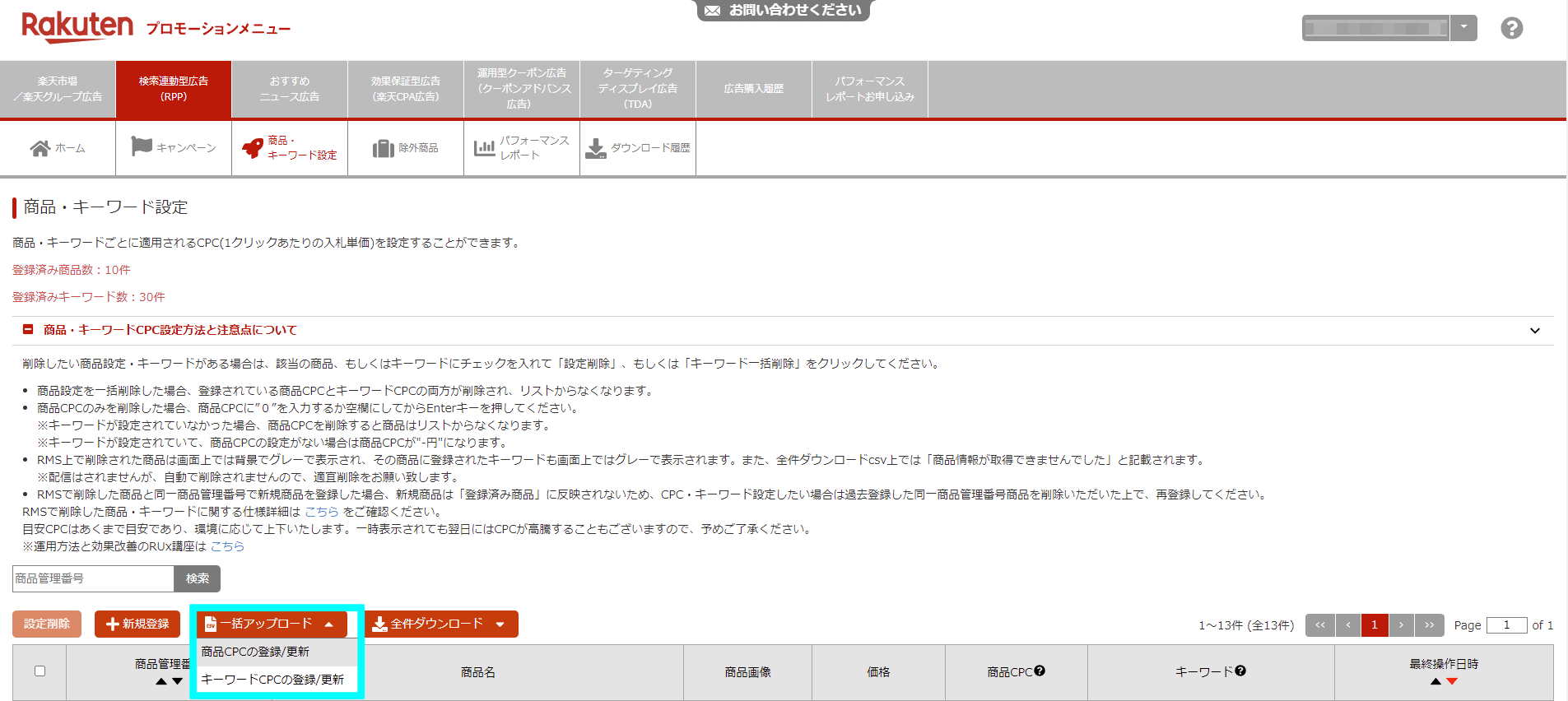Viewport: 1568px width, 701px height.
Task: Open the 効果保証型広告 (楽天CPA広告) tab
Action: click(406, 89)
